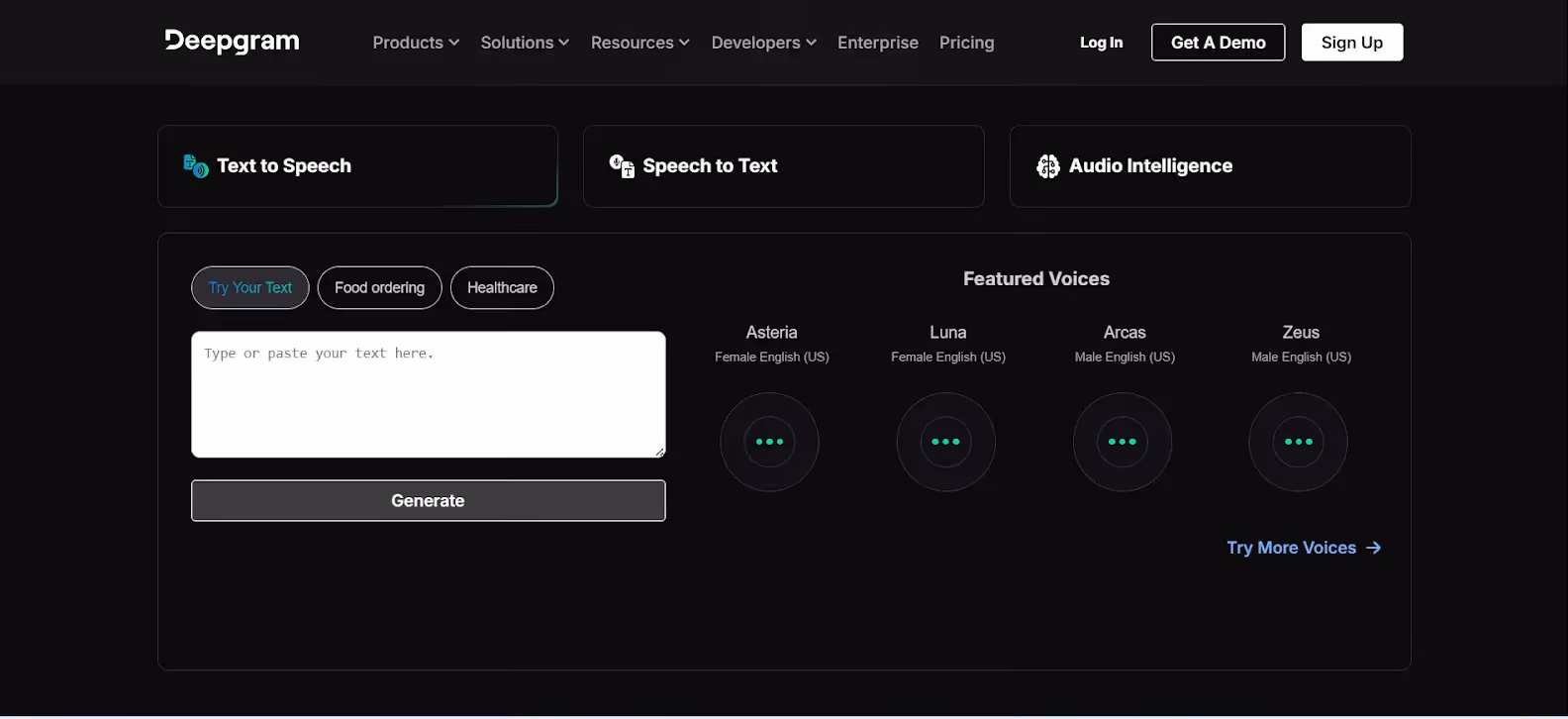Image resolution: width=1568 pixels, height=719 pixels.
Task: Open the Try More Voices link
Action: [1304, 548]
